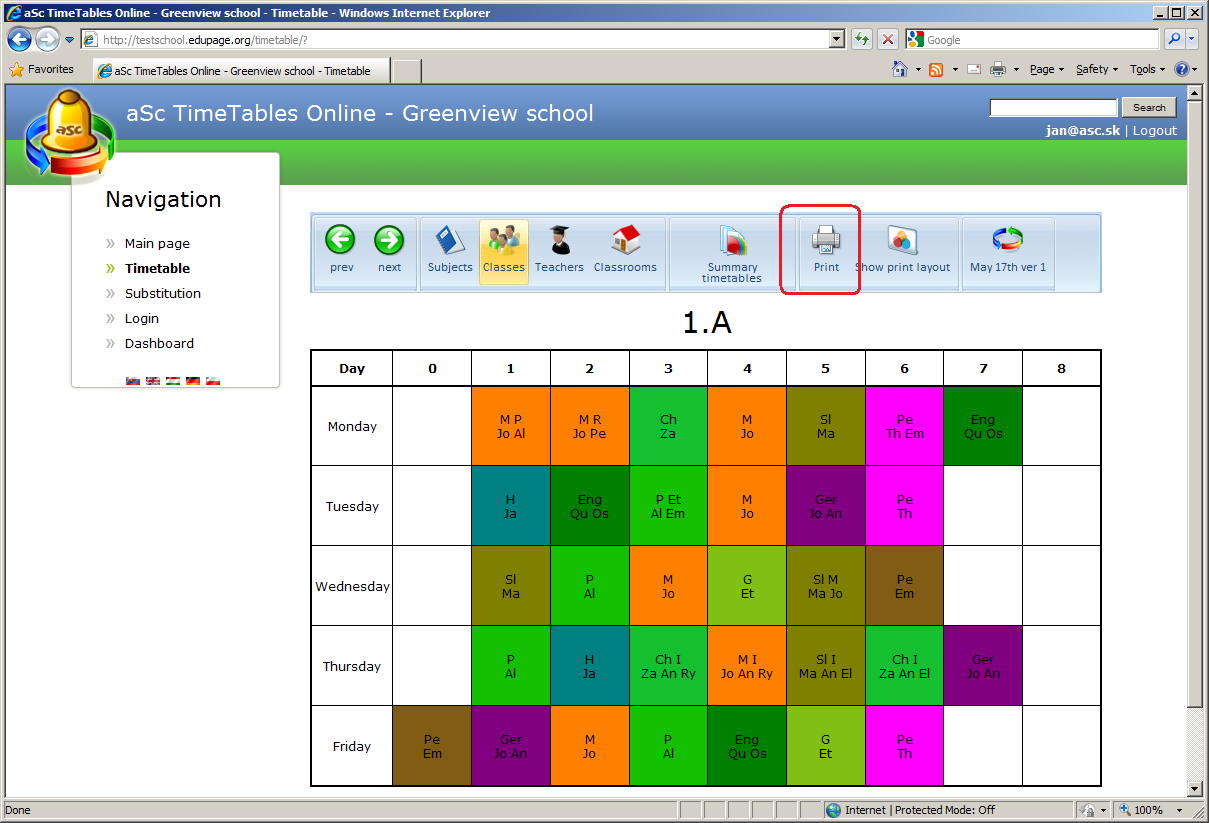Viewport: 1209px width, 823px height.
Task: Click the Logout link
Action: pyautogui.click(x=1154, y=131)
